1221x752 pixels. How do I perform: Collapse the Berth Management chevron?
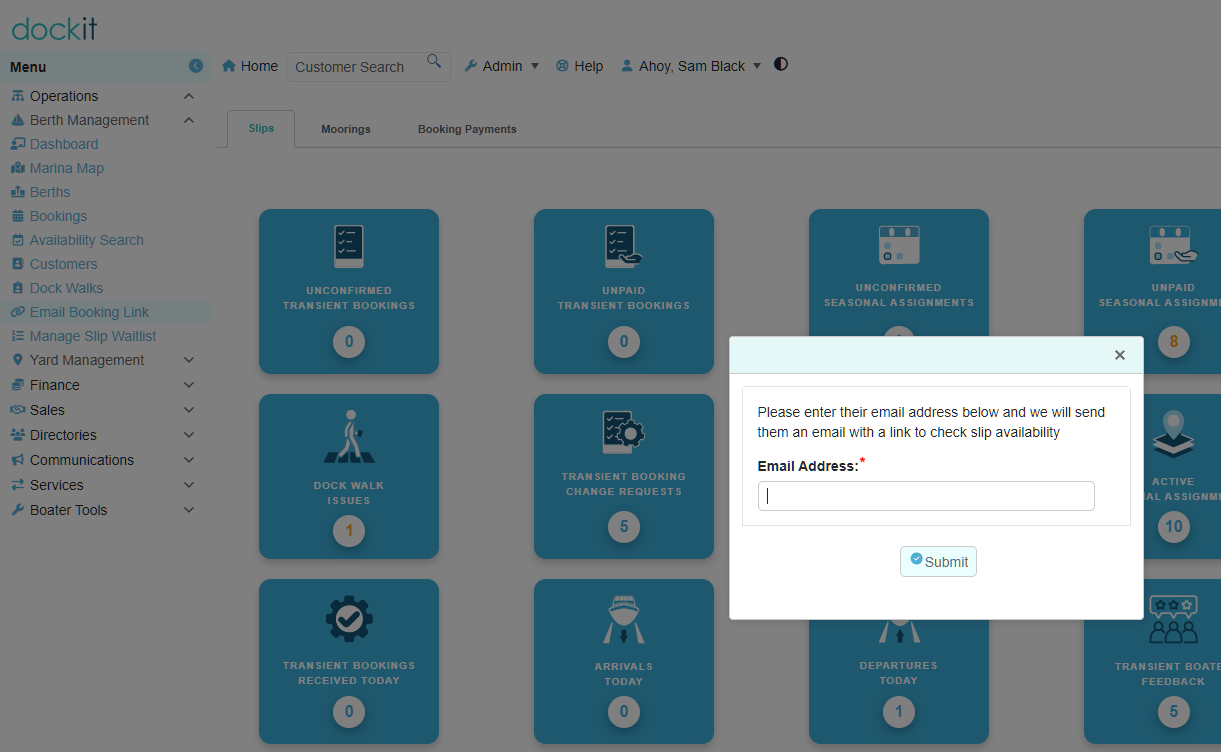[189, 120]
